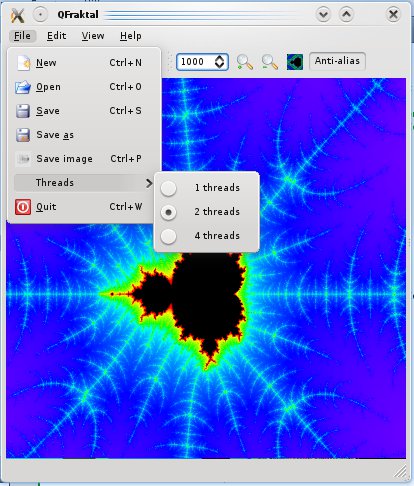Image resolution: width=414 pixels, height=486 pixels.
Task: Click the Save as disk icon
Action: (x=23, y=135)
